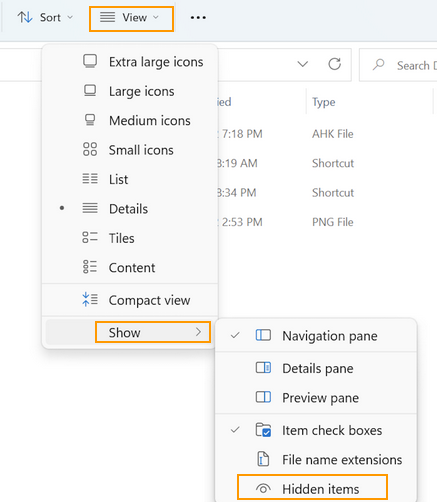Toggle Hidden items visibility

(x=316, y=489)
